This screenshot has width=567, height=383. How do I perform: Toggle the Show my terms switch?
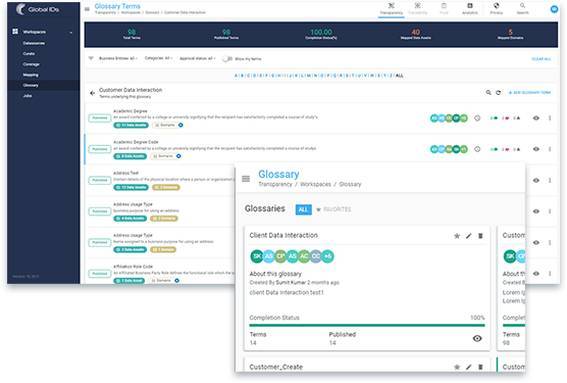tap(227, 59)
